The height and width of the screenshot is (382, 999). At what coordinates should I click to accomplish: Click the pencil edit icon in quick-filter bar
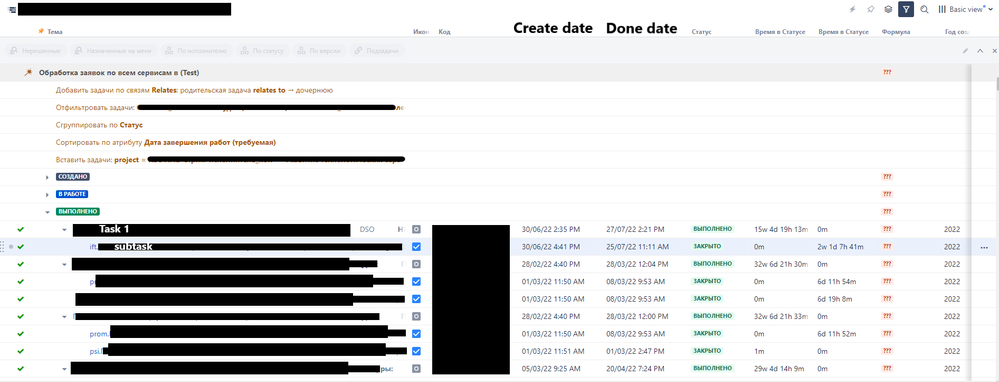click(965, 50)
